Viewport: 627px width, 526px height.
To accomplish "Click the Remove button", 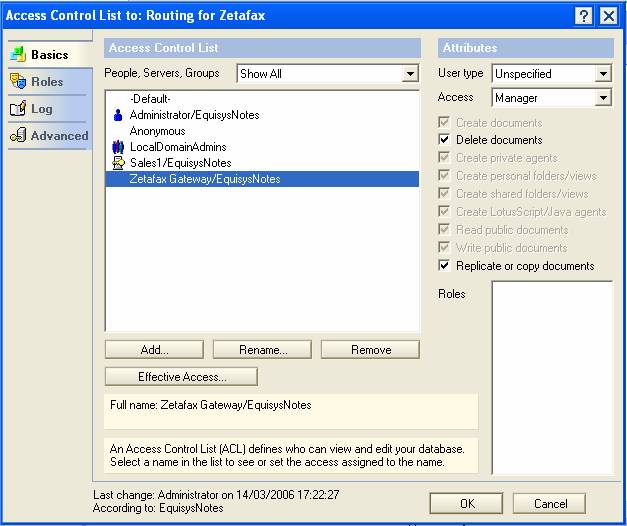I will coord(370,350).
